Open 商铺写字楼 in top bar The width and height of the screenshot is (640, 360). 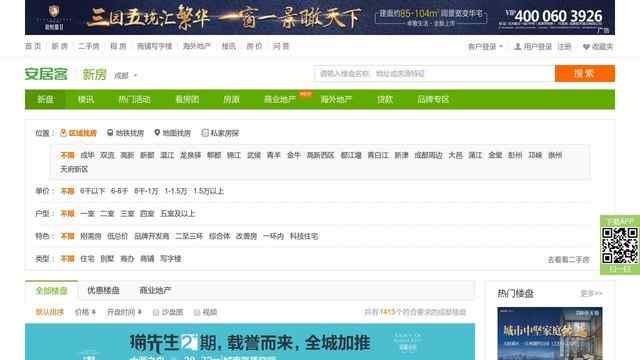pos(154,46)
